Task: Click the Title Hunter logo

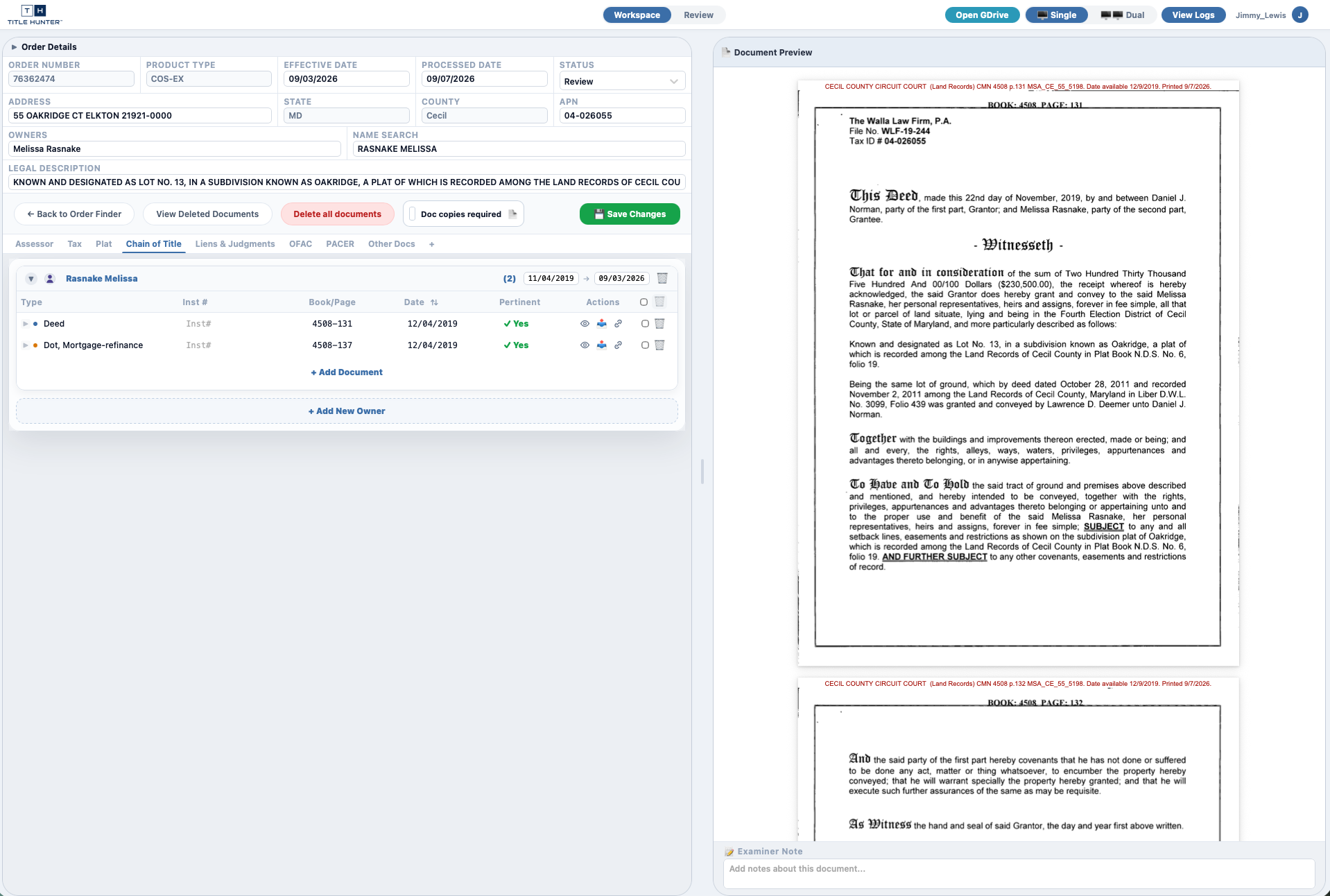Action: tap(34, 15)
